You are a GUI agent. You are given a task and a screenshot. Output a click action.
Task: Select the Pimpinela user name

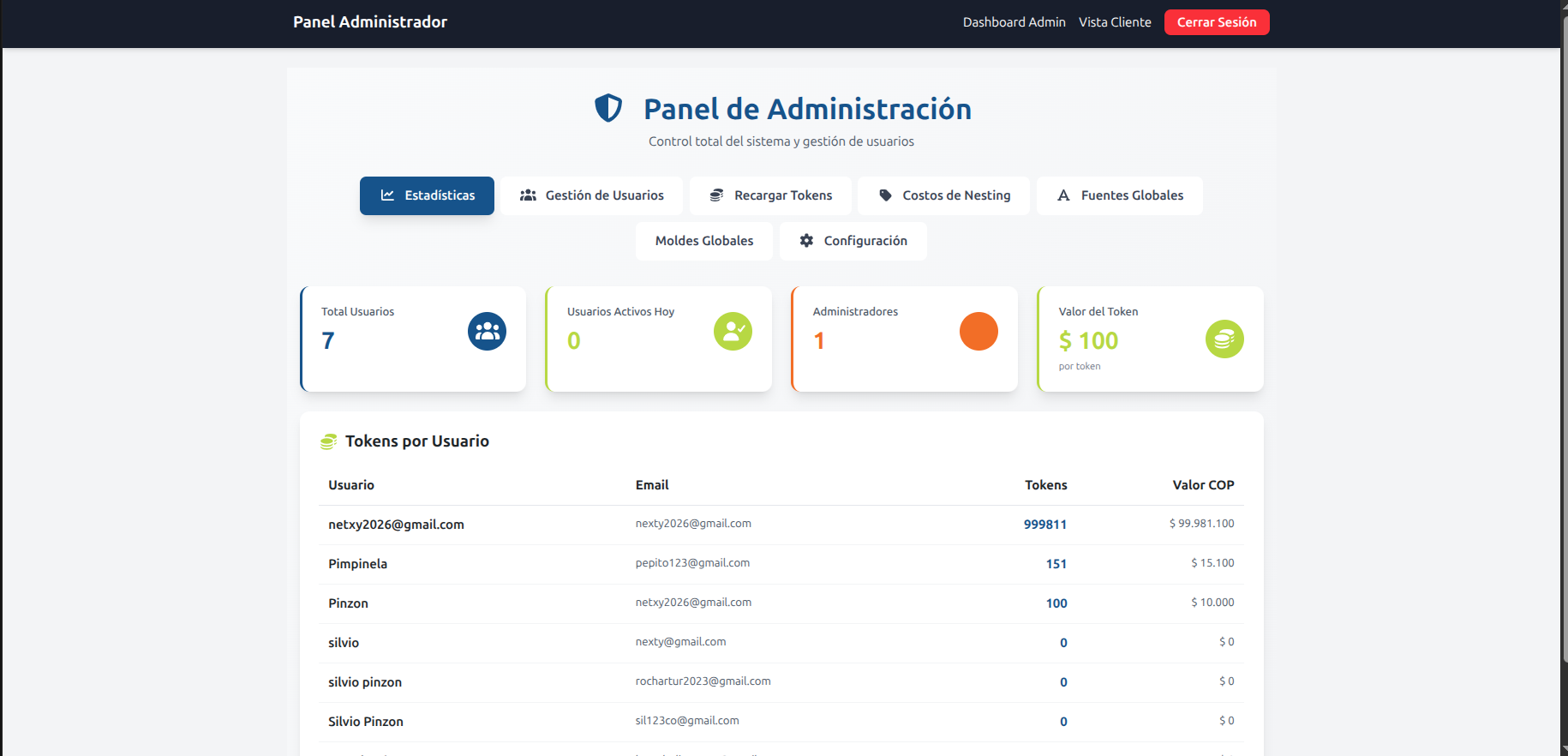[x=357, y=564]
